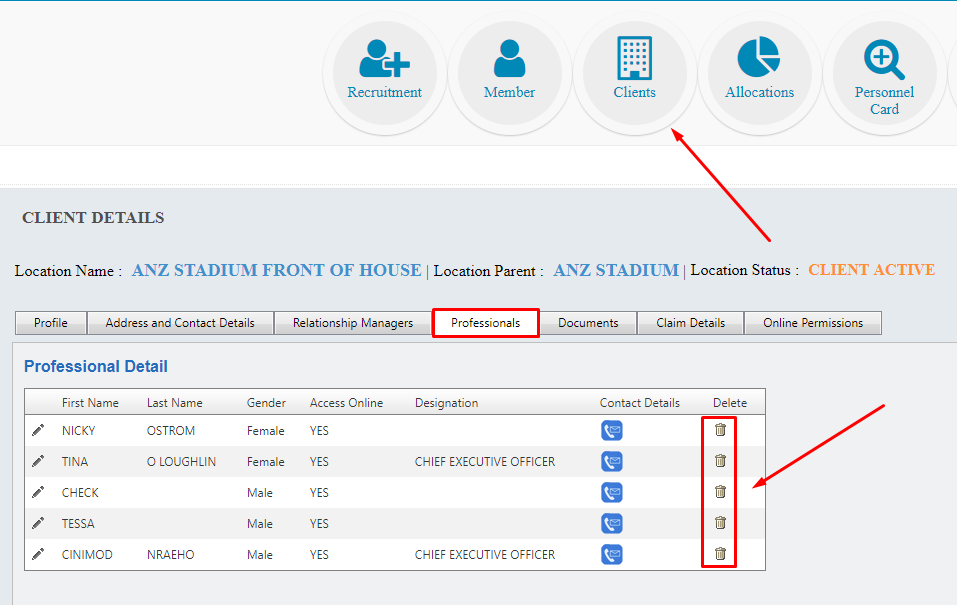This screenshot has width=957, height=605.
Task: Delete TINA O LOUGHLIN using trash icon
Action: (720, 460)
